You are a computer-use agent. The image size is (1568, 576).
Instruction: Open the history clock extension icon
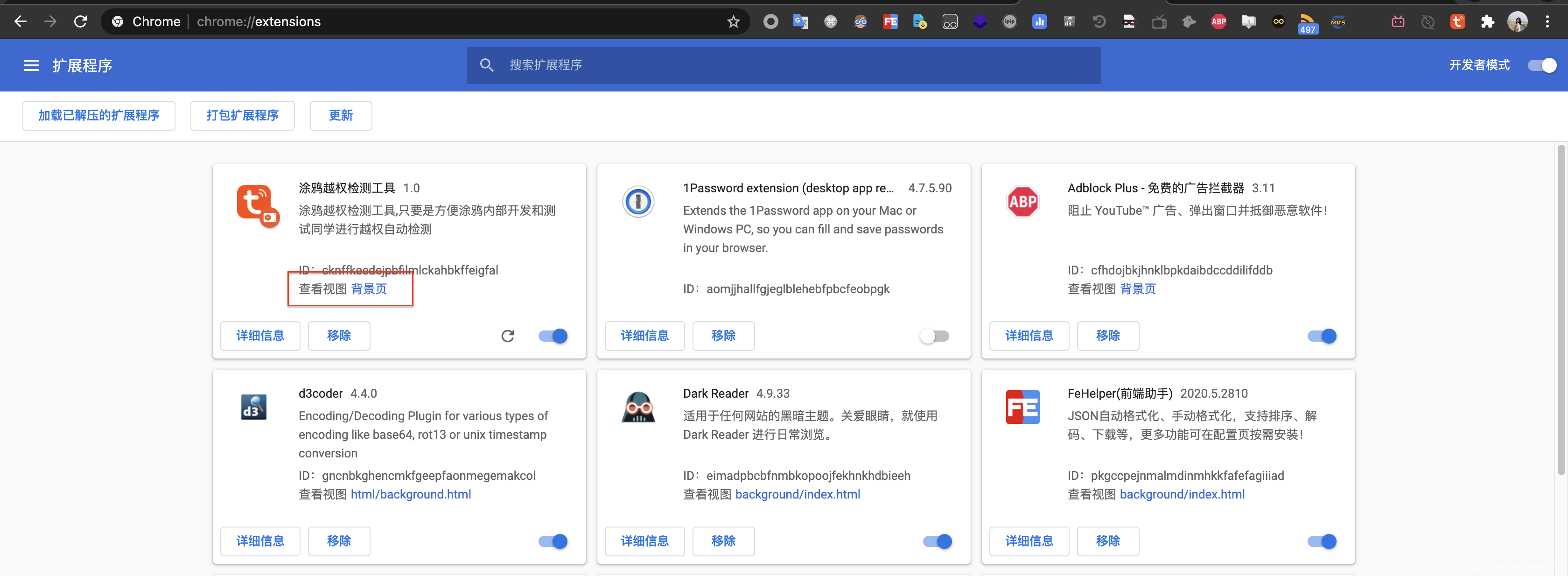coord(1099,22)
